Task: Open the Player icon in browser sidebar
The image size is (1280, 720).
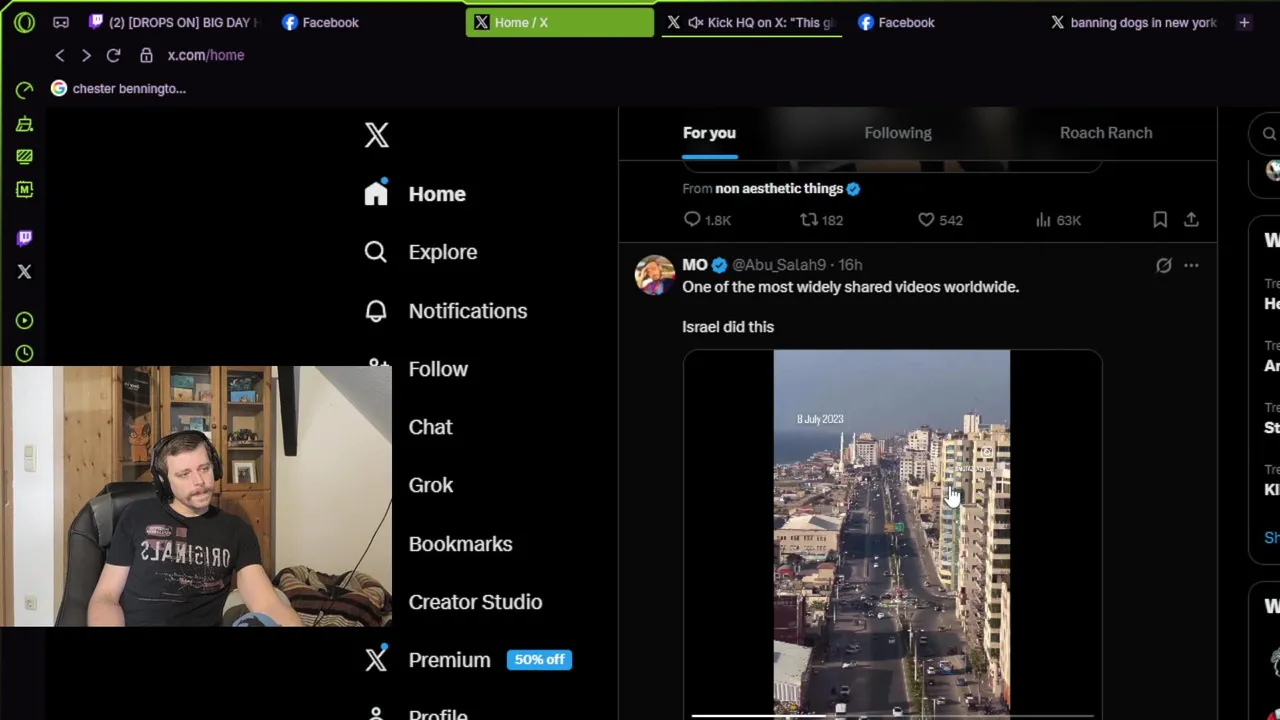Action: [x=25, y=320]
